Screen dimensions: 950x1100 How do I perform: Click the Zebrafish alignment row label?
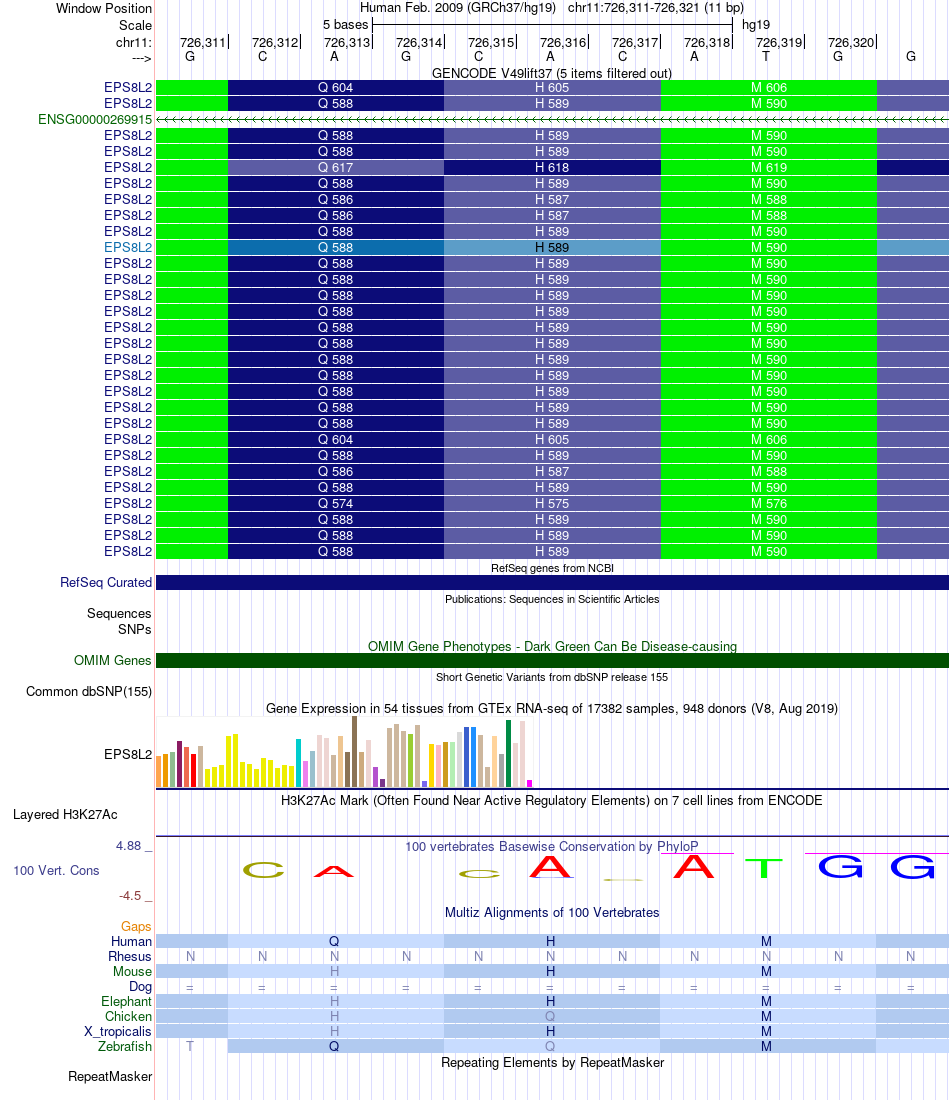[x=125, y=1046]
